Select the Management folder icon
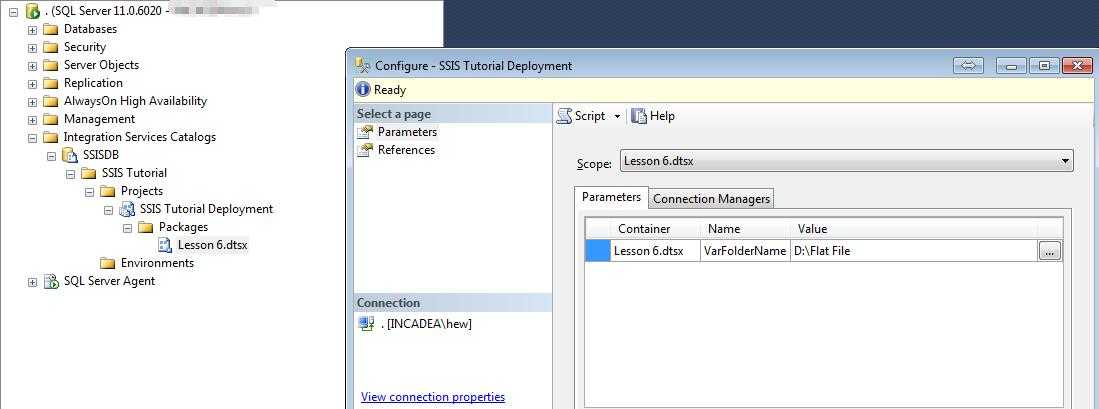1099x409 pixels. tap(50, 120)
